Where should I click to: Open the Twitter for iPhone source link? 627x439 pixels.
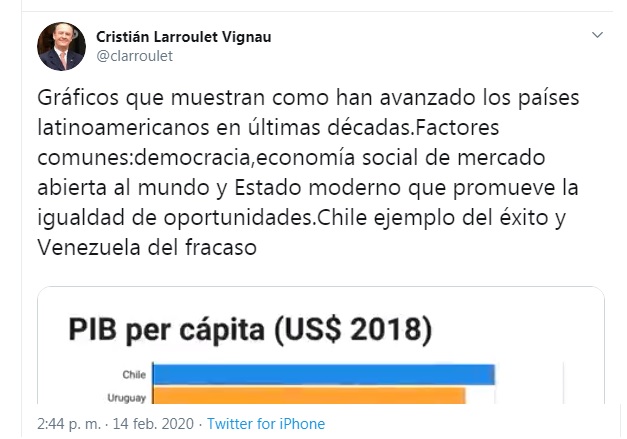[x=265, y=424]
